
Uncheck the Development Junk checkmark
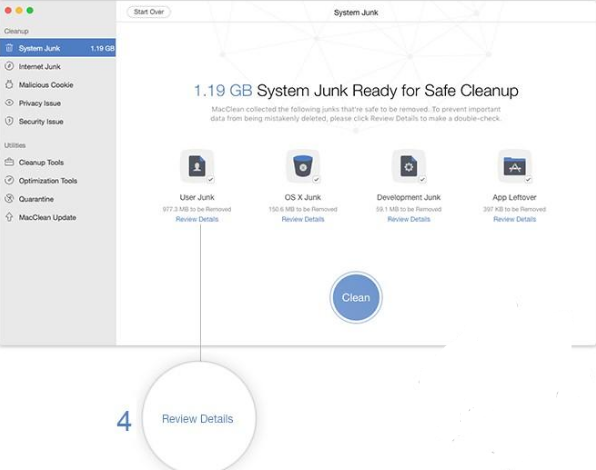[x=422, y=179]
